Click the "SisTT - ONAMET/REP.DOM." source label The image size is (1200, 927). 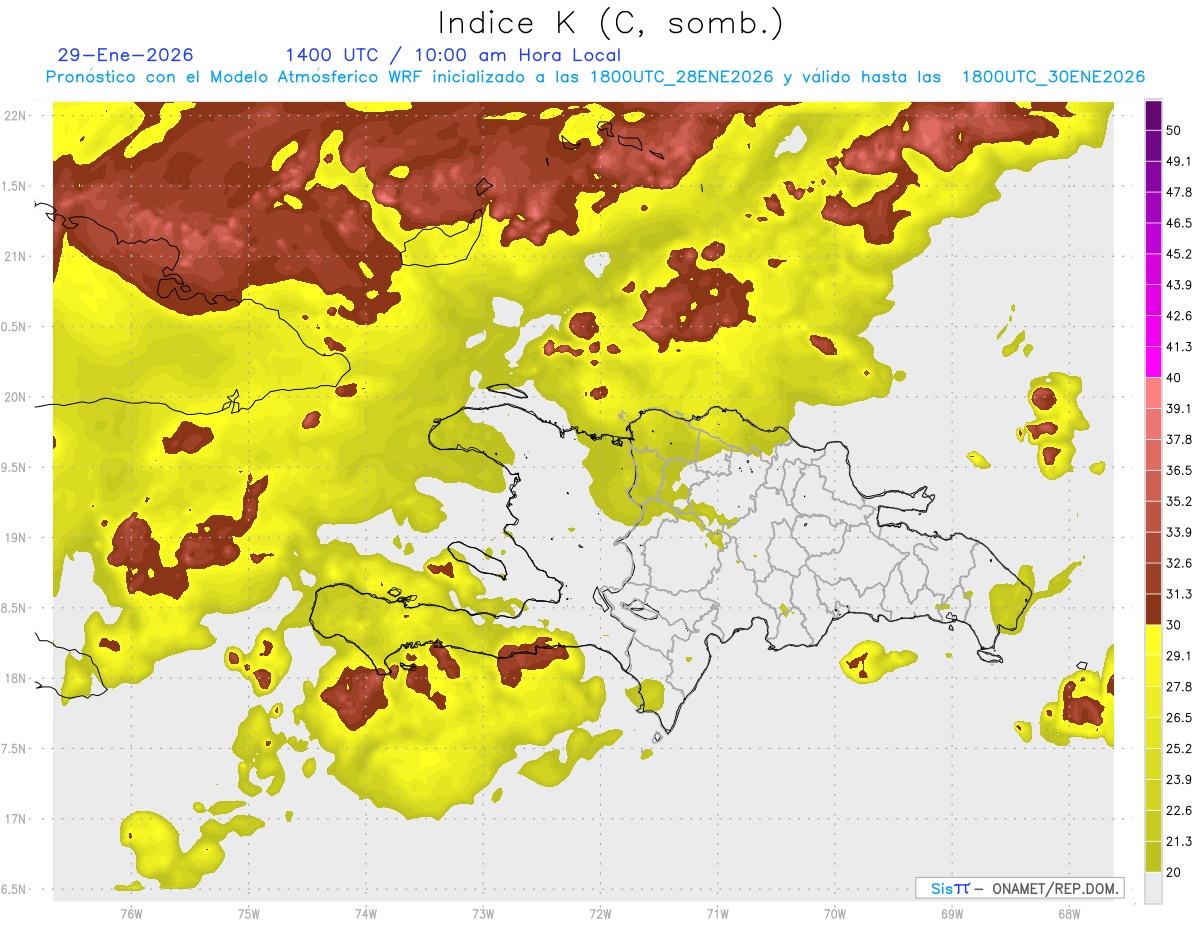point(1021,888)
